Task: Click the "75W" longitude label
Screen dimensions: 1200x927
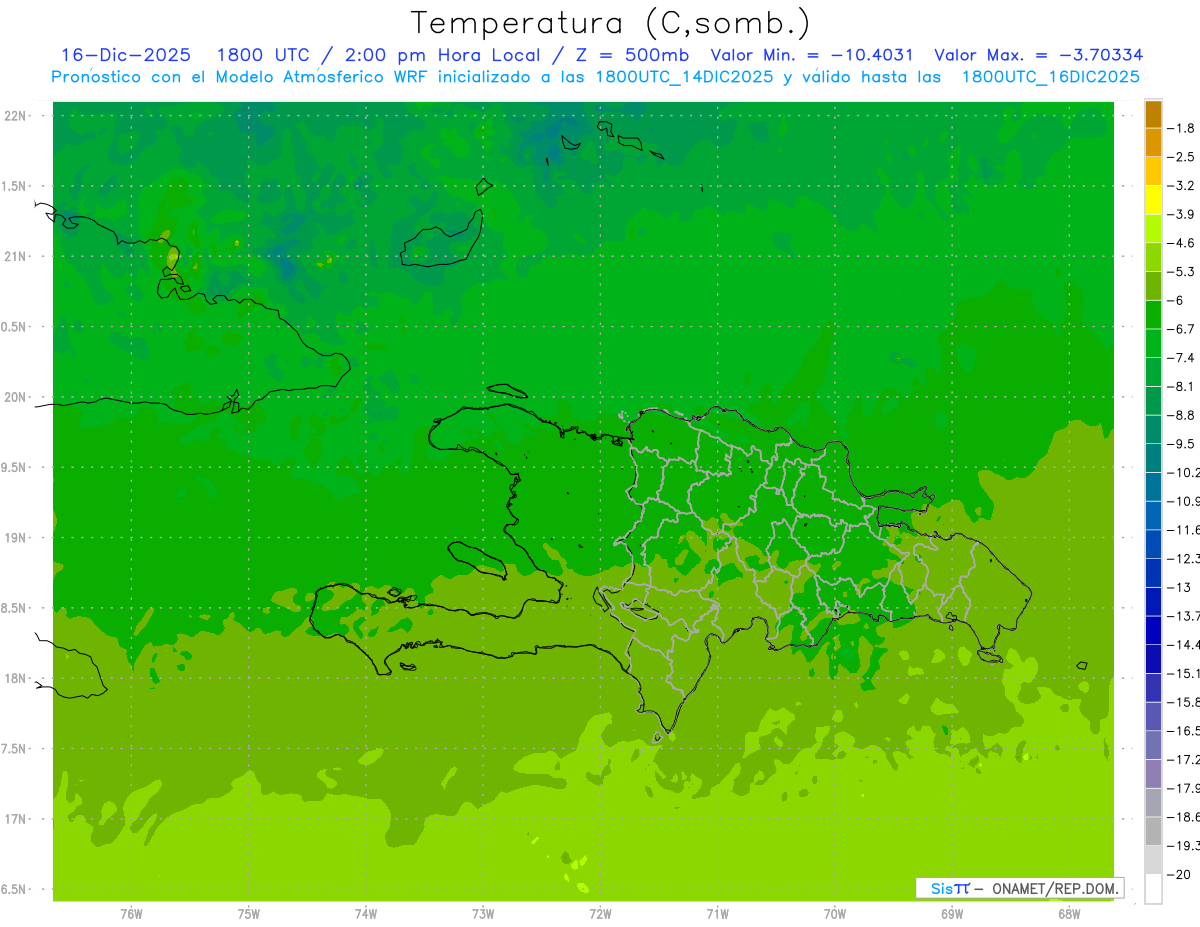Action: pyautogui.click(x=249, y=914)
